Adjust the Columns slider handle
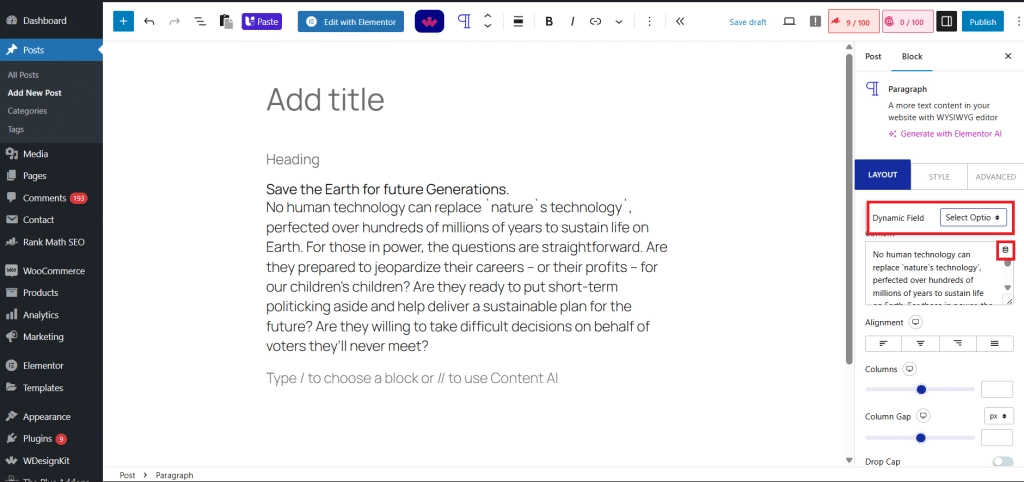The image size is (1024, 482). point(921,389)
